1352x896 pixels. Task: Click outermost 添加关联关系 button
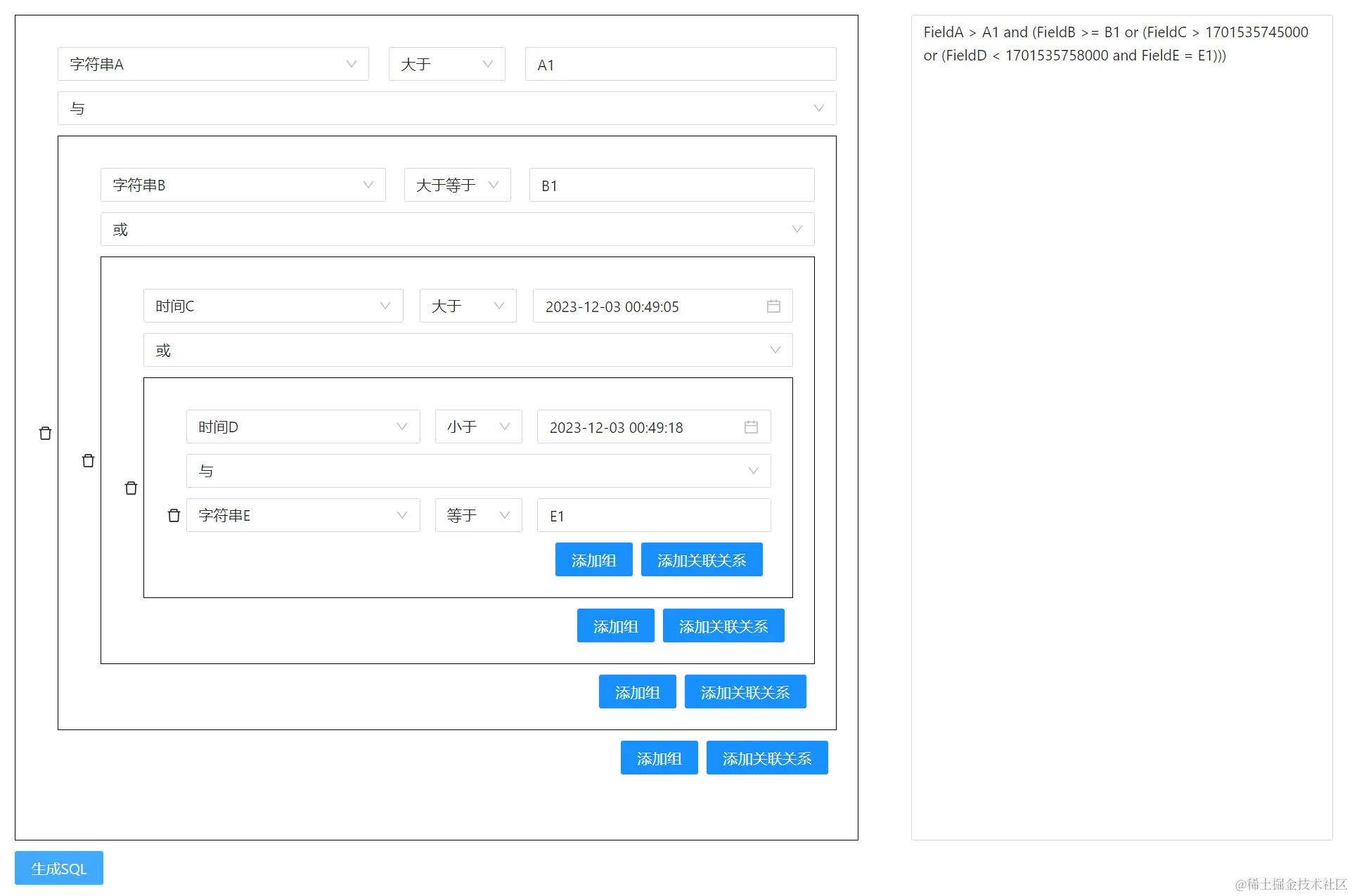pyautogui.click(x=766, y=758)
